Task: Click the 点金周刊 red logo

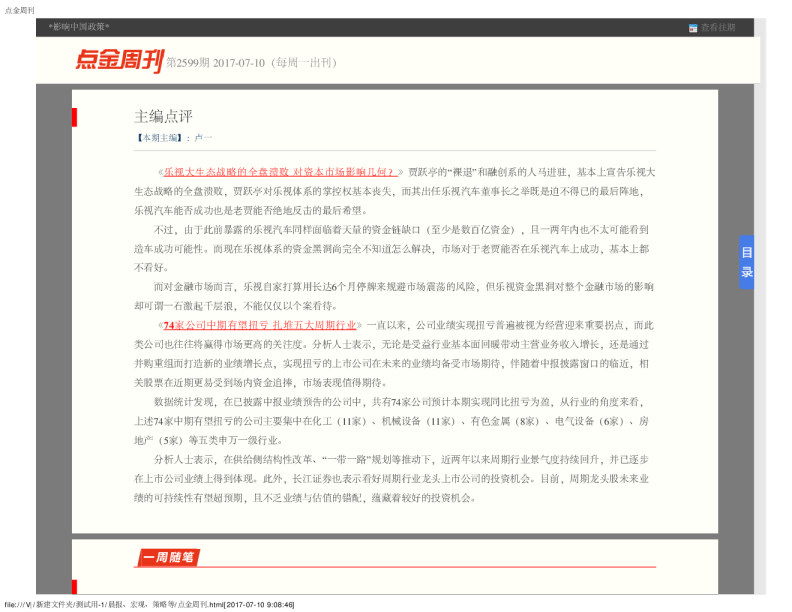Action: tap(118, 61)
